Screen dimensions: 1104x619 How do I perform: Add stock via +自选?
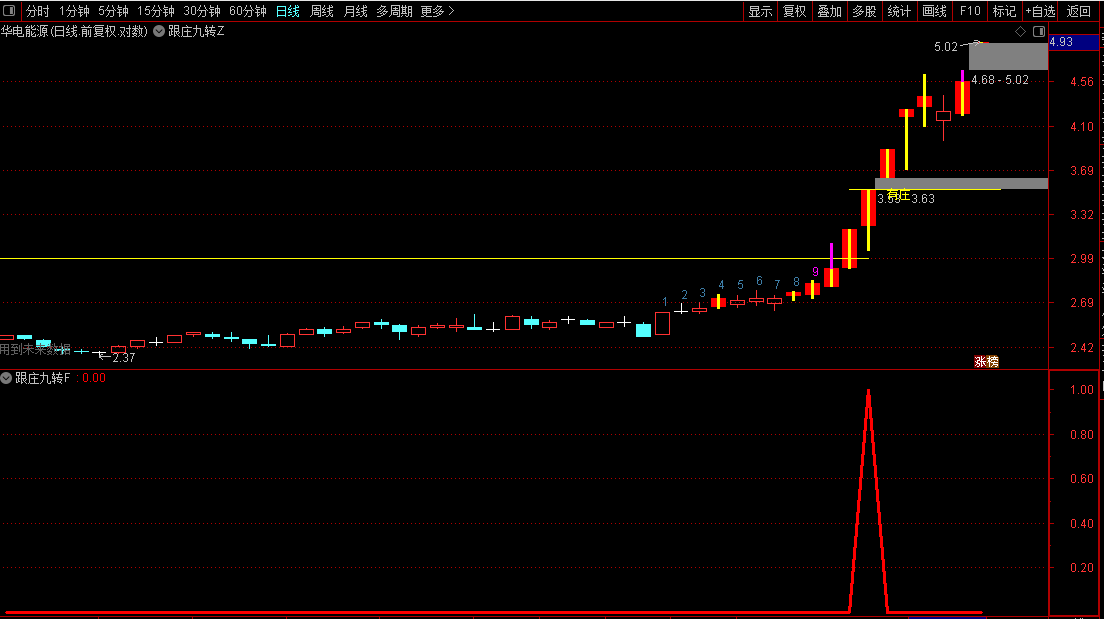coord(1041,11)
